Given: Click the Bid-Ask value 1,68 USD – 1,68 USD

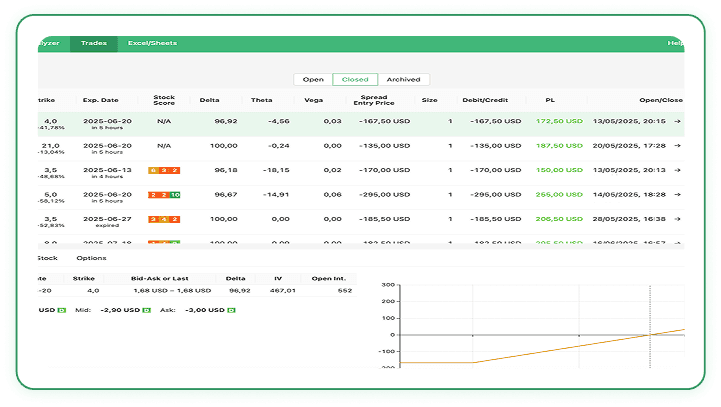Looking at the screenshot, I should click(x=172, y=291).
